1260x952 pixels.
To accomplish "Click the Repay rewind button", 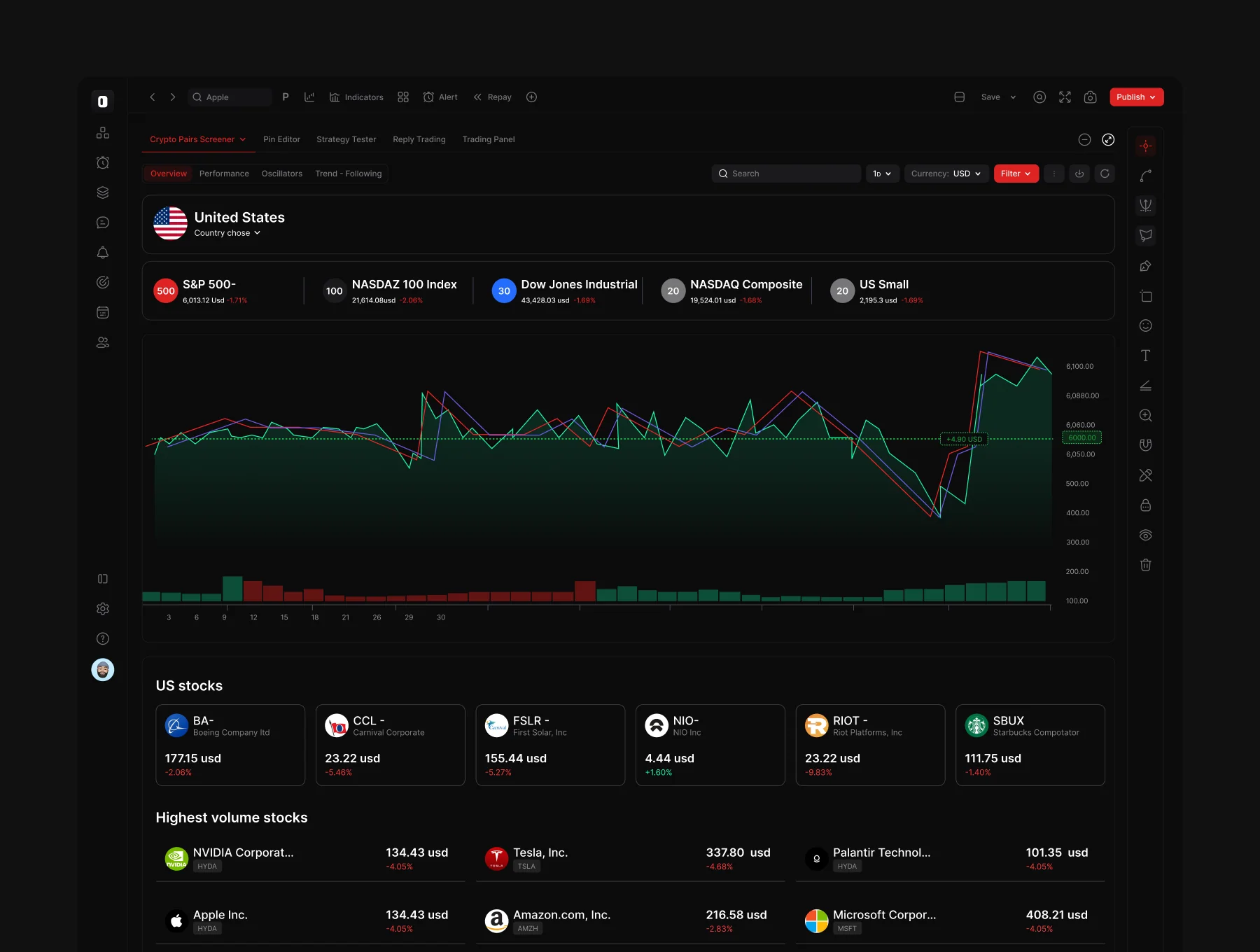I will click(493, 97).
